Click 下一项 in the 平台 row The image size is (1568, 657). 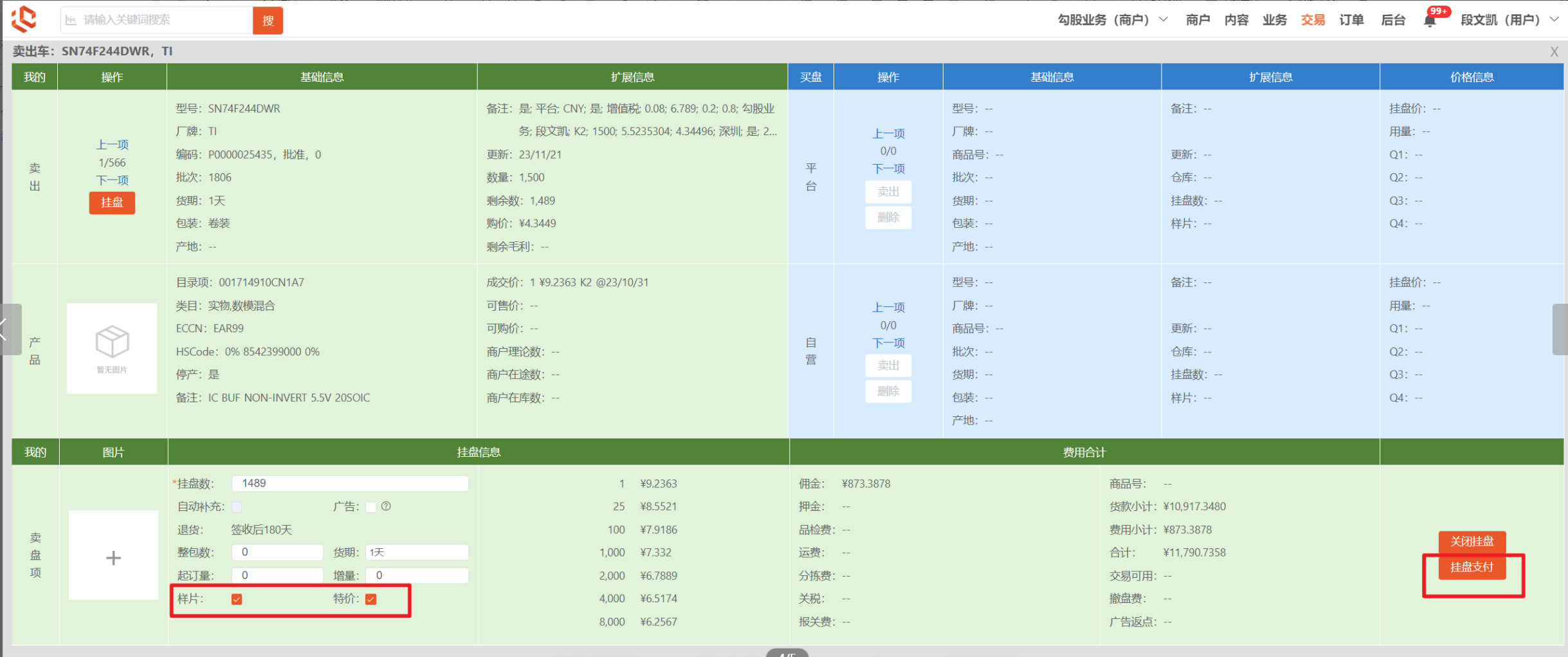(888, 169)
